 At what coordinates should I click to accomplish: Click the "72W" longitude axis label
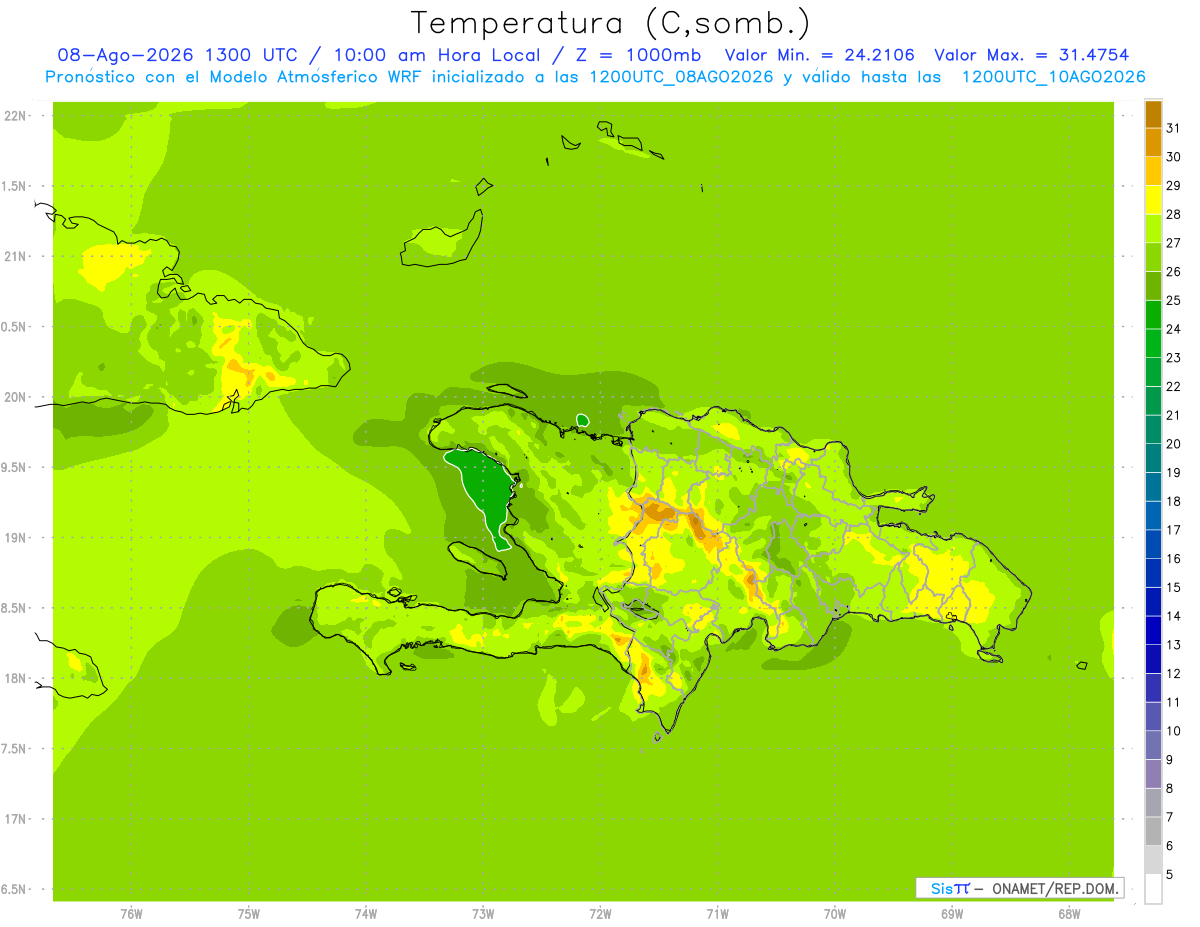pos(601,913)
